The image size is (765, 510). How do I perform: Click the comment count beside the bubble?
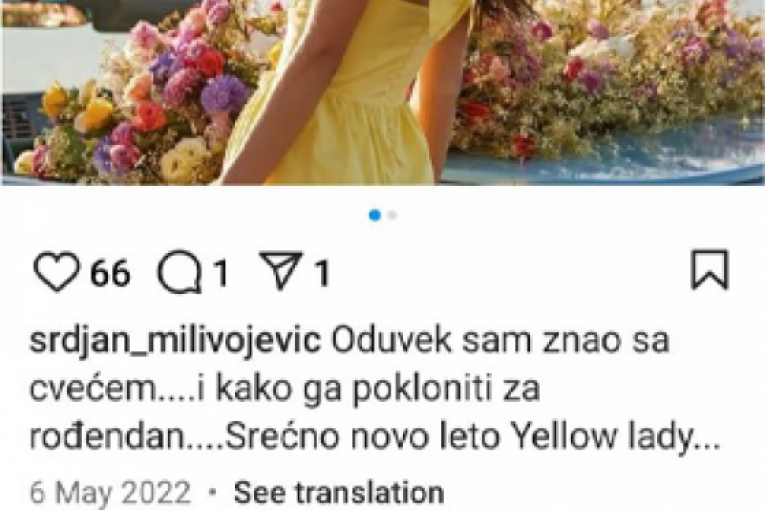[221, 273]
